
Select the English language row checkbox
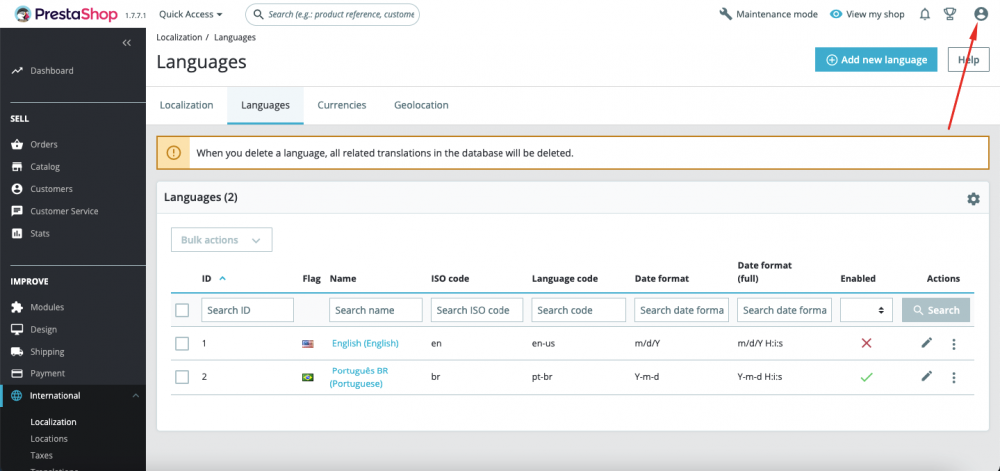[182, 343]
